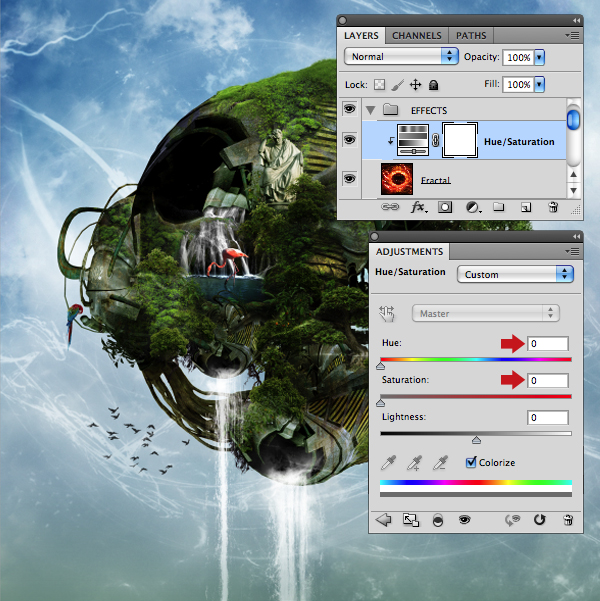Select the Hue/Saturation layer name
The height and width of the screenshot is (601, 600).
(x=519, y=142)
